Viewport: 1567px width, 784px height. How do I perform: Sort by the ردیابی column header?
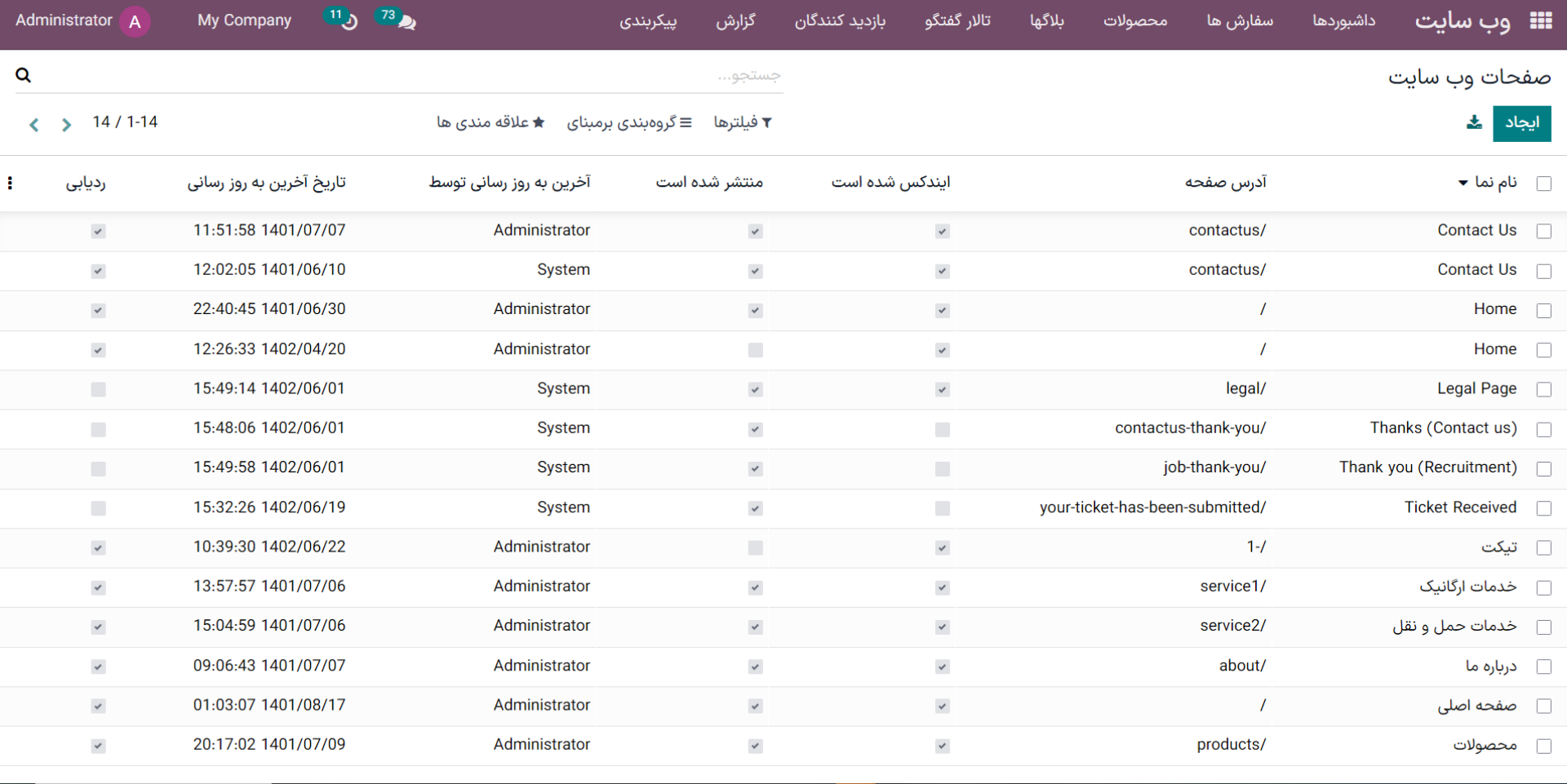pos(86,183)
